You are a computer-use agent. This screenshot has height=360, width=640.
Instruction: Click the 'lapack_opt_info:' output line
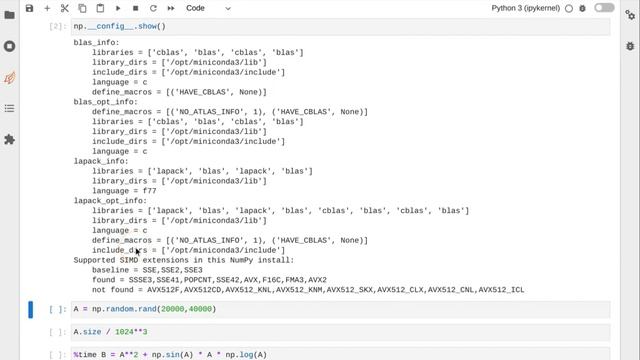click(x=110, y=201)
